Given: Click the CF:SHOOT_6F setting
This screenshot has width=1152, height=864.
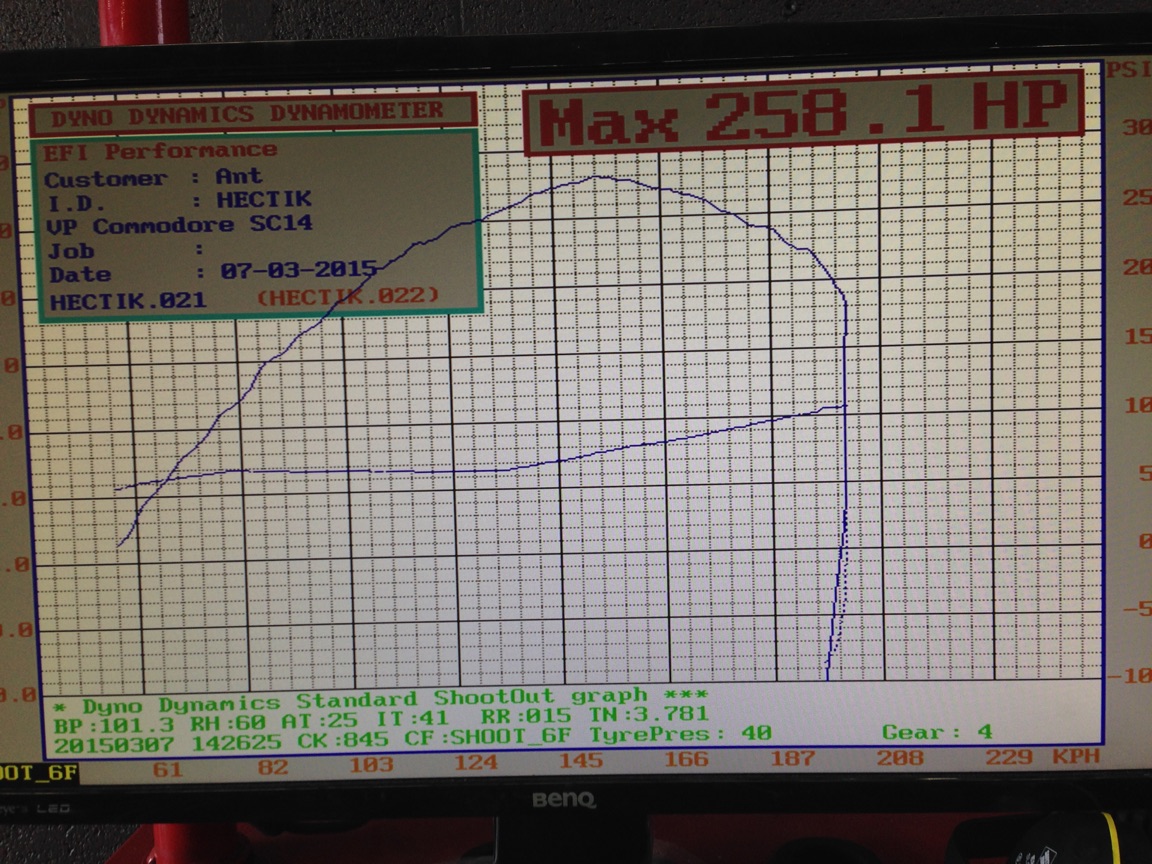Looking at the screenshot, I should point(488,737).
